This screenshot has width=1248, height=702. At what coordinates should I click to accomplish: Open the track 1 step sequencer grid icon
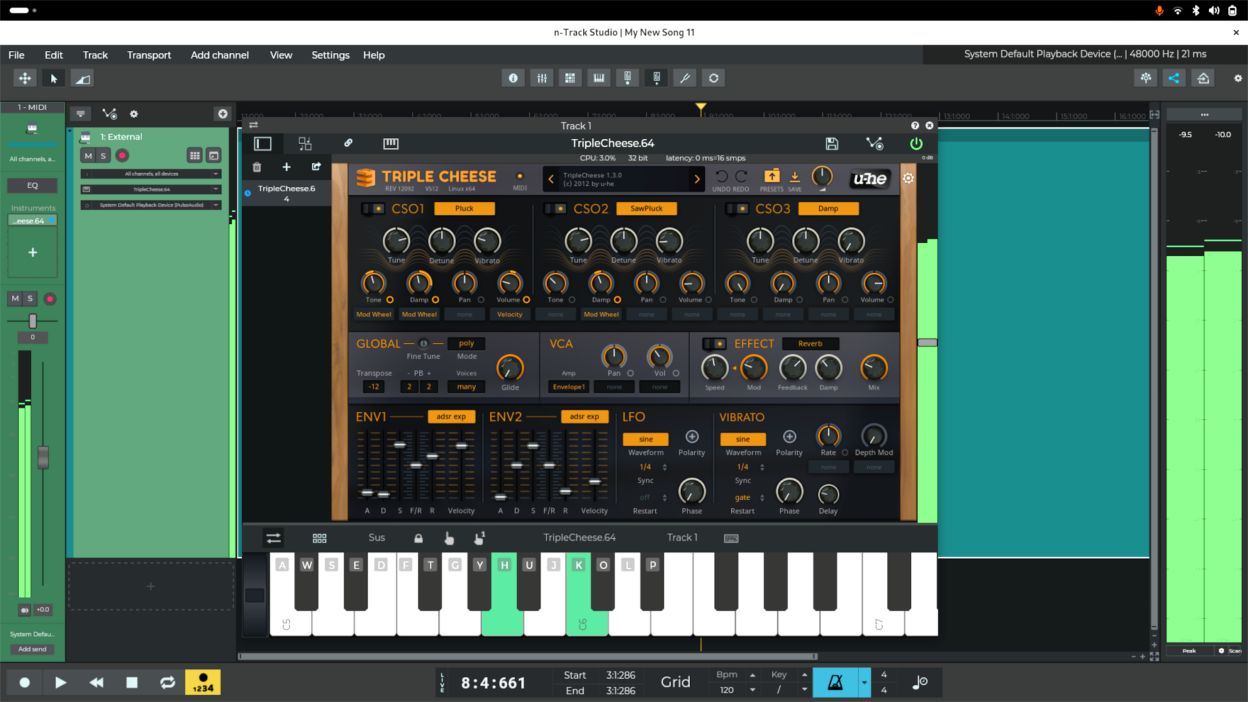(x=195, y=155)
